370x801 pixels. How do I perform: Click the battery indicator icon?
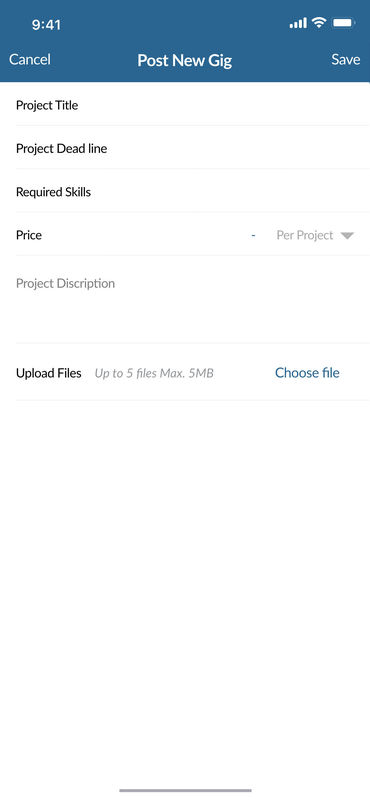coord(343,23)
